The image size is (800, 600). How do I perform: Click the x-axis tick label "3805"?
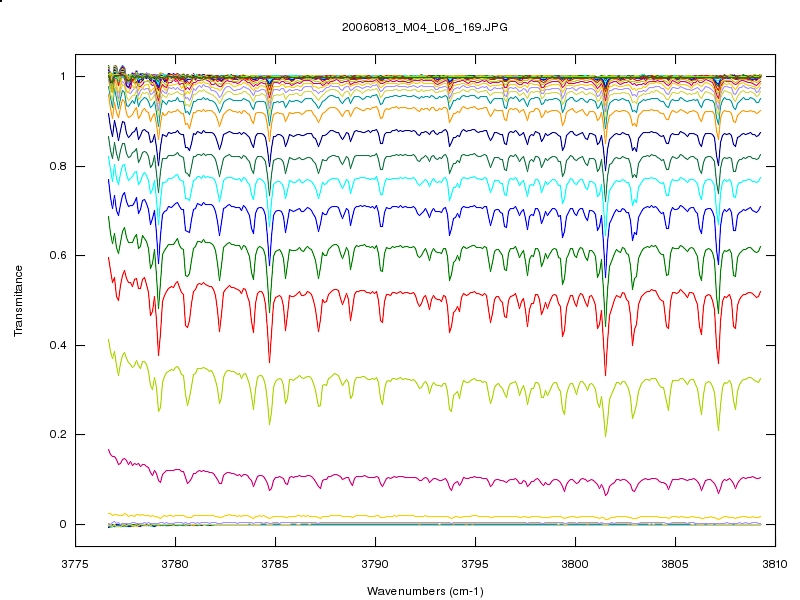[x=675, y=564]
